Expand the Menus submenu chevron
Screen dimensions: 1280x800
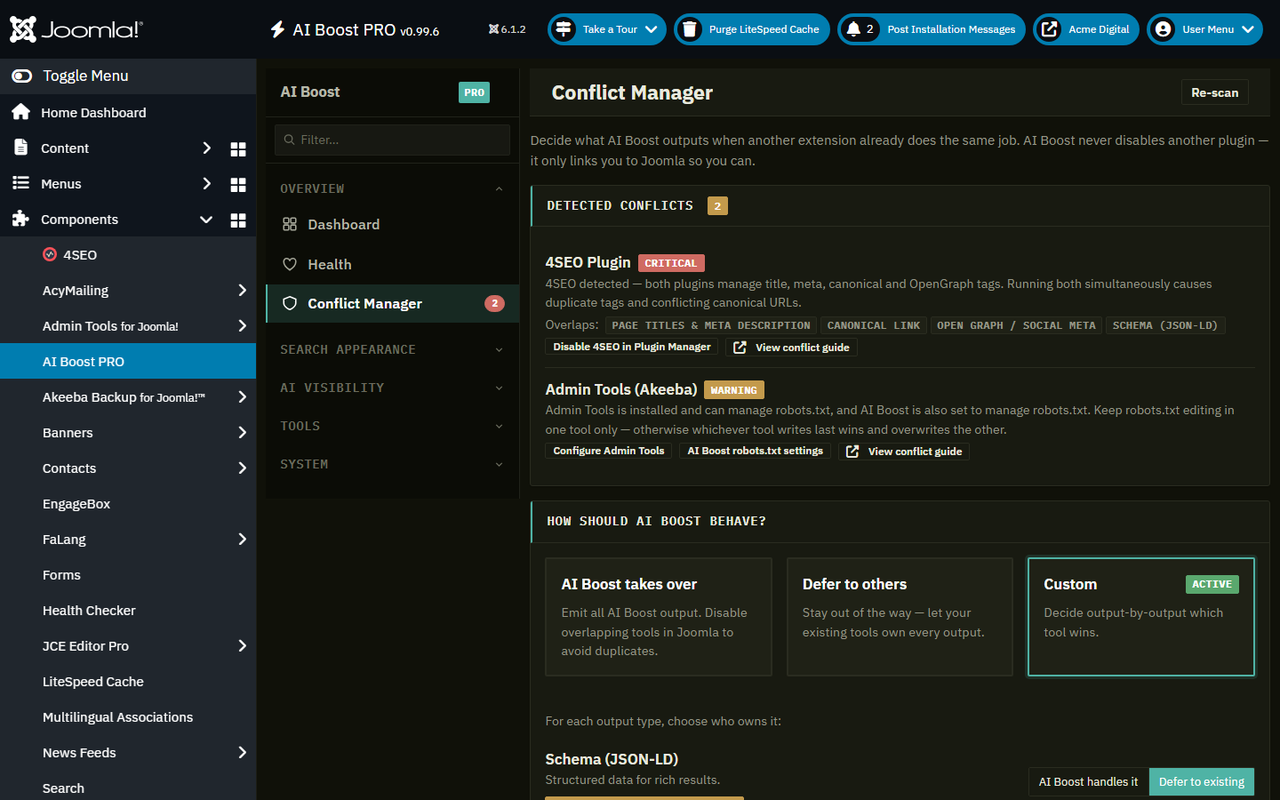(206, 184)
